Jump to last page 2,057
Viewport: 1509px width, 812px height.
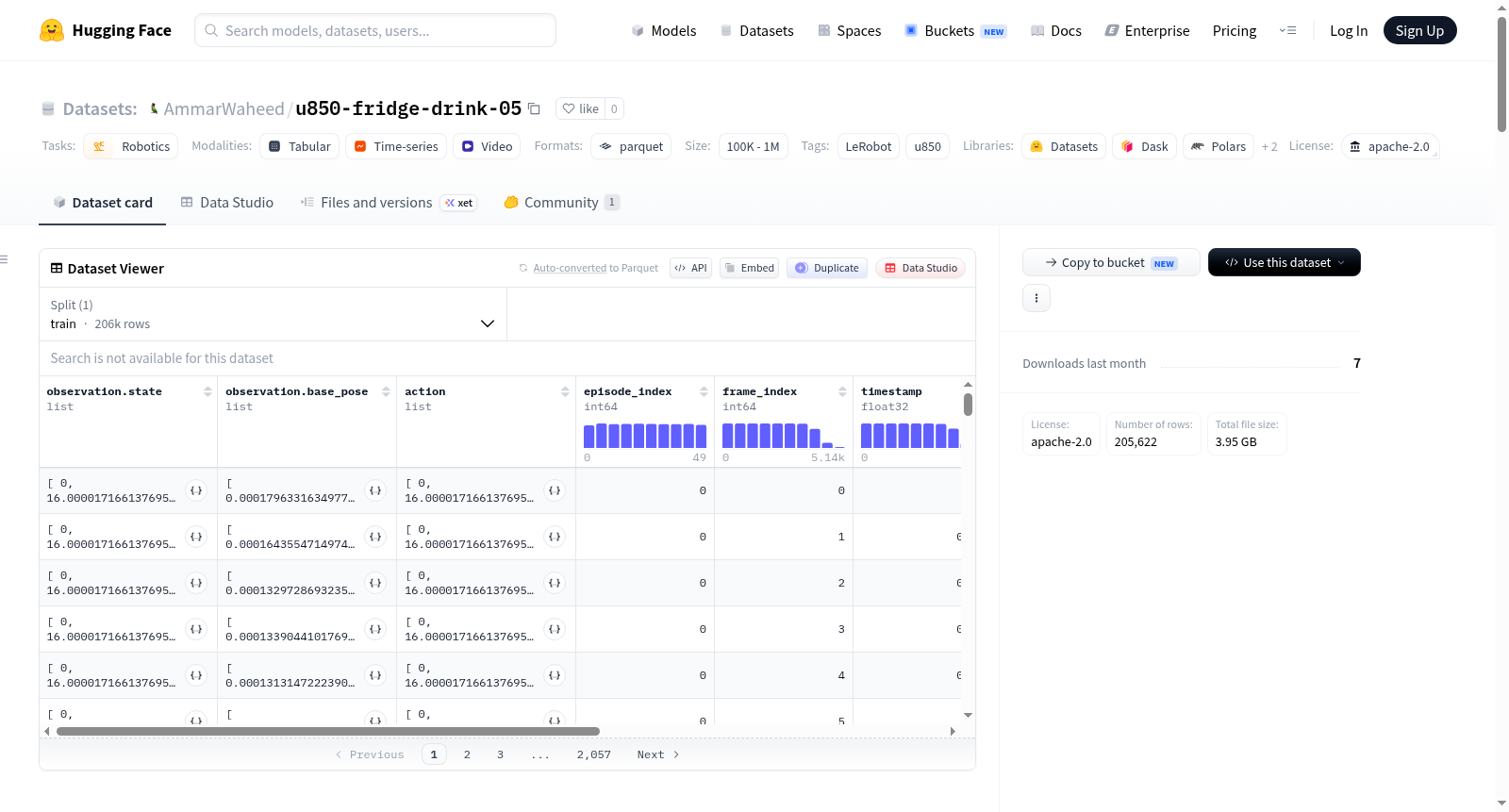[x=594, y=754]
